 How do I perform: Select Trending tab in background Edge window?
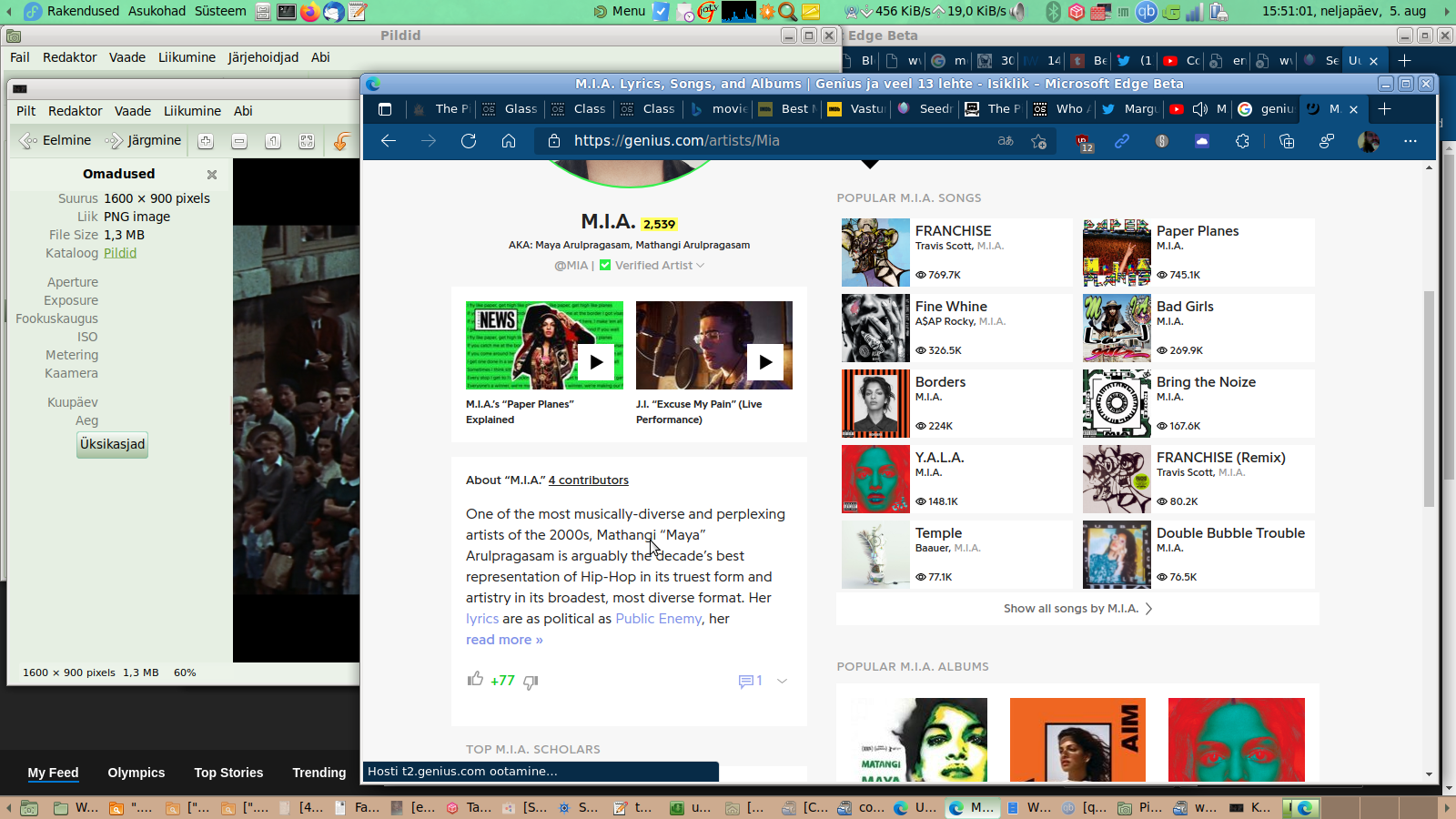(x=319, y=773)
